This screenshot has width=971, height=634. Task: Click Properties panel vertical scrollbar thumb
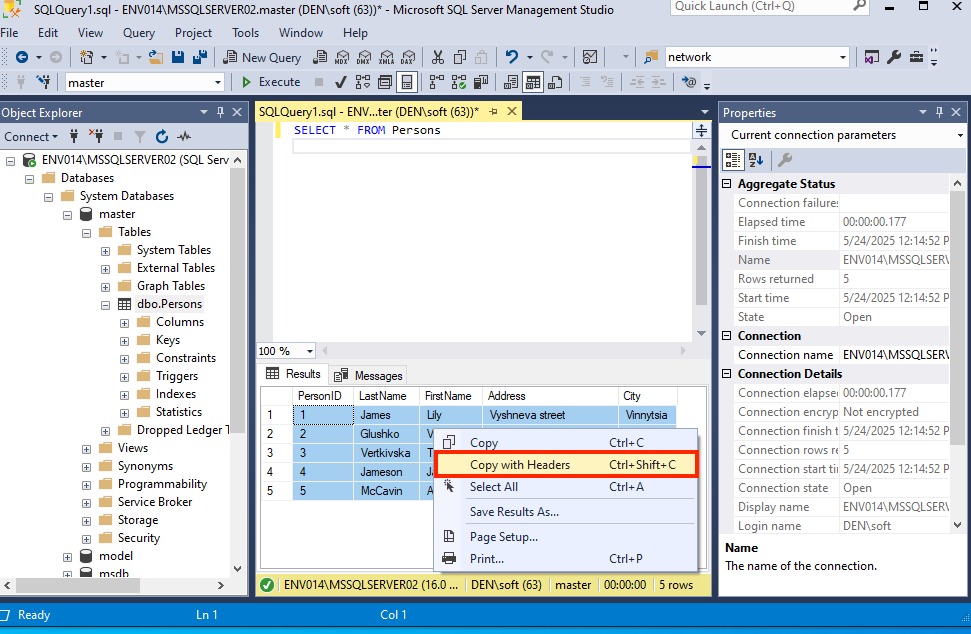[x=957, y=317]
